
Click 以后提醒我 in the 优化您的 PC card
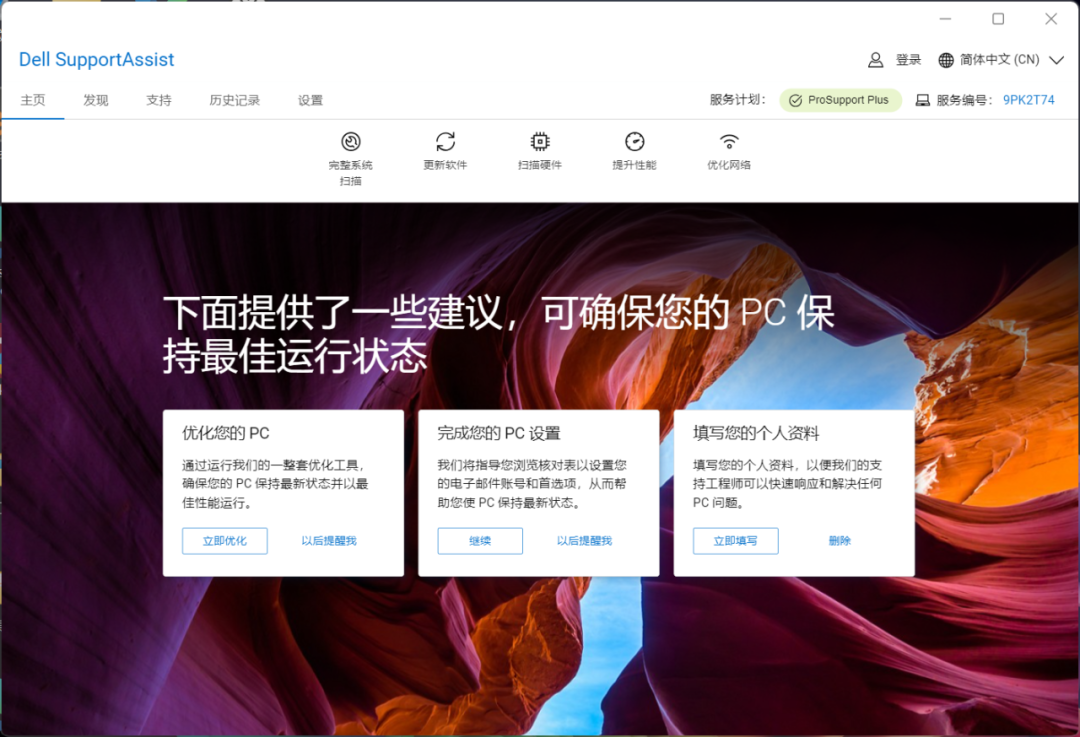tap(329, 541)
